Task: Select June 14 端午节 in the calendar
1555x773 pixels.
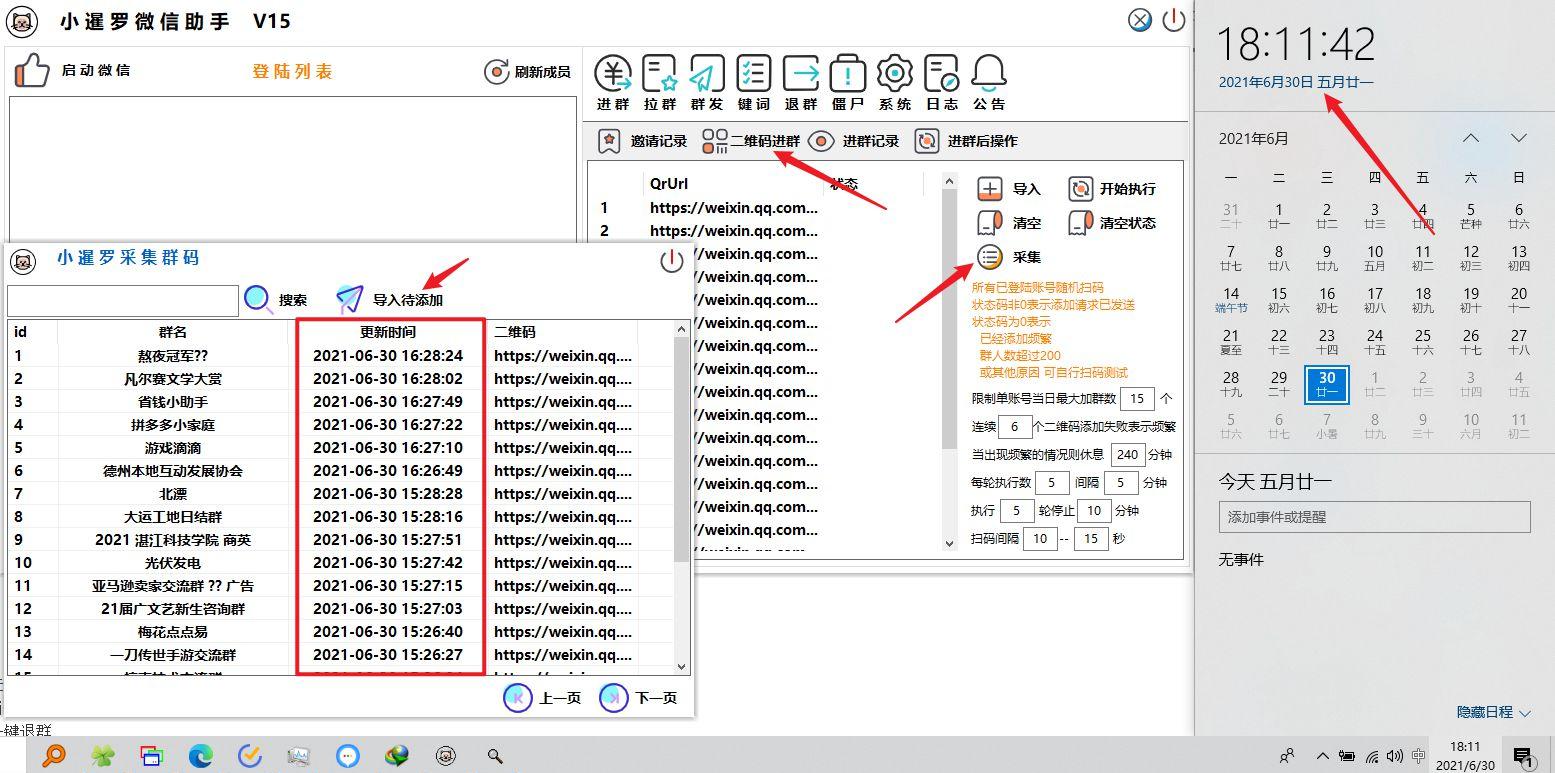Action: pos(1231,300)
